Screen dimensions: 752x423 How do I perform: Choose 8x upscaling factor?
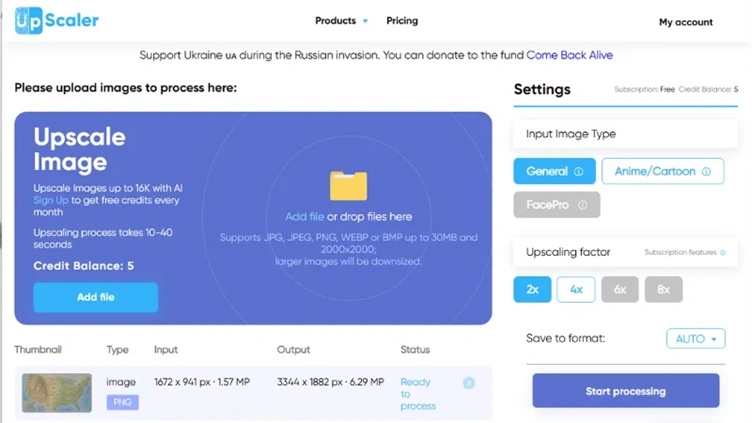point(663,289)
